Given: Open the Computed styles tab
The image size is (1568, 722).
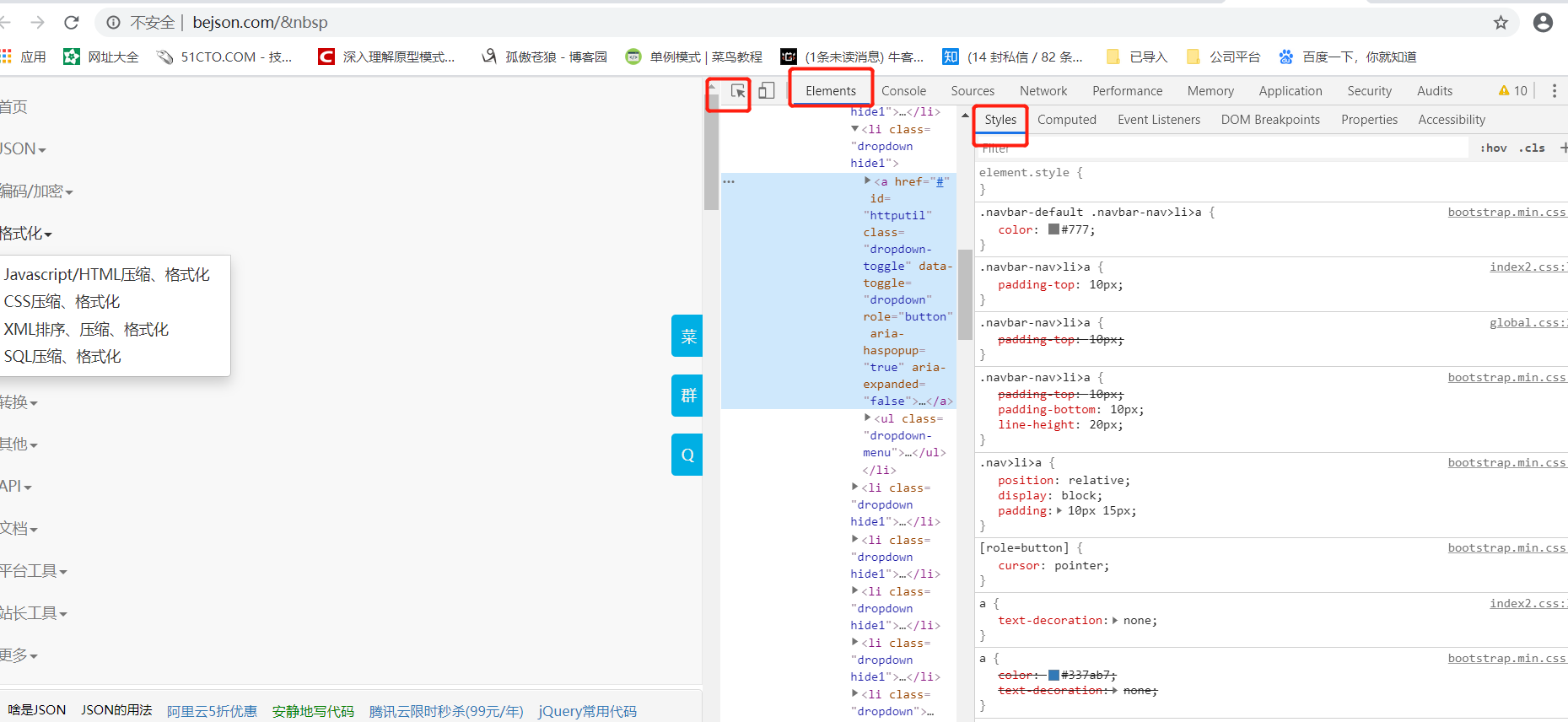Looking at the screenshot, I should click(1067, 120).
